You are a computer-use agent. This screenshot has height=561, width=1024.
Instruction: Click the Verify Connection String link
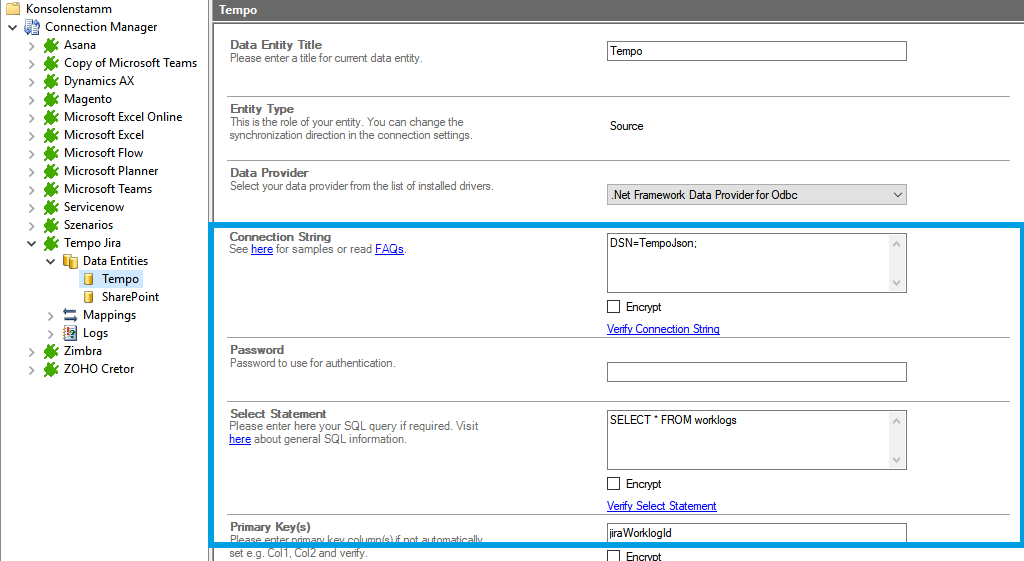tap(663, 329)
